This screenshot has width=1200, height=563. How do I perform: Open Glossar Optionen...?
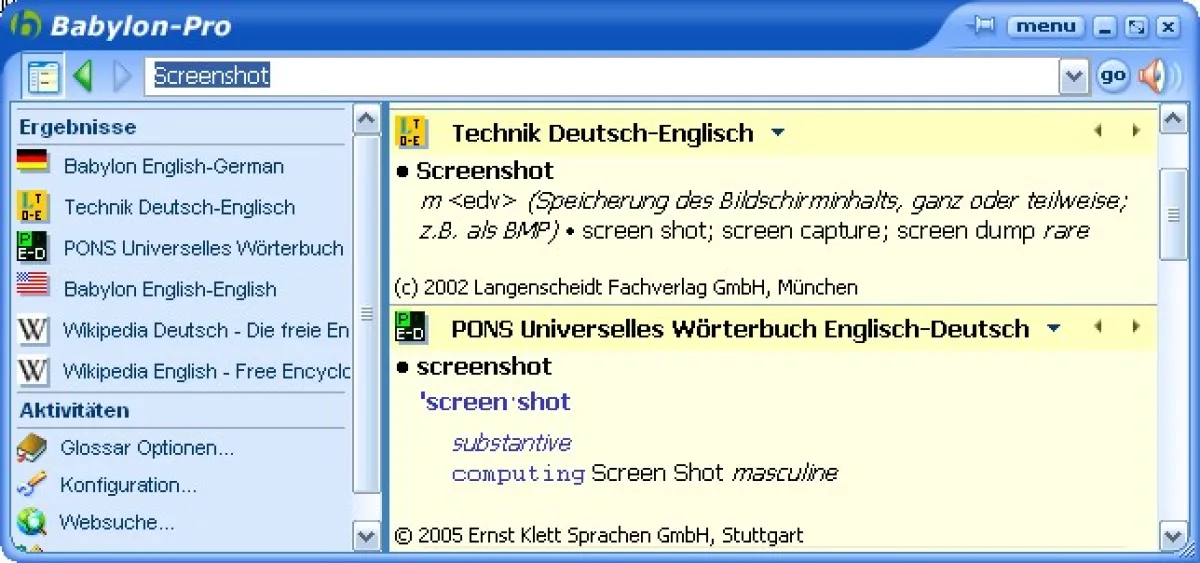point(147,448)
